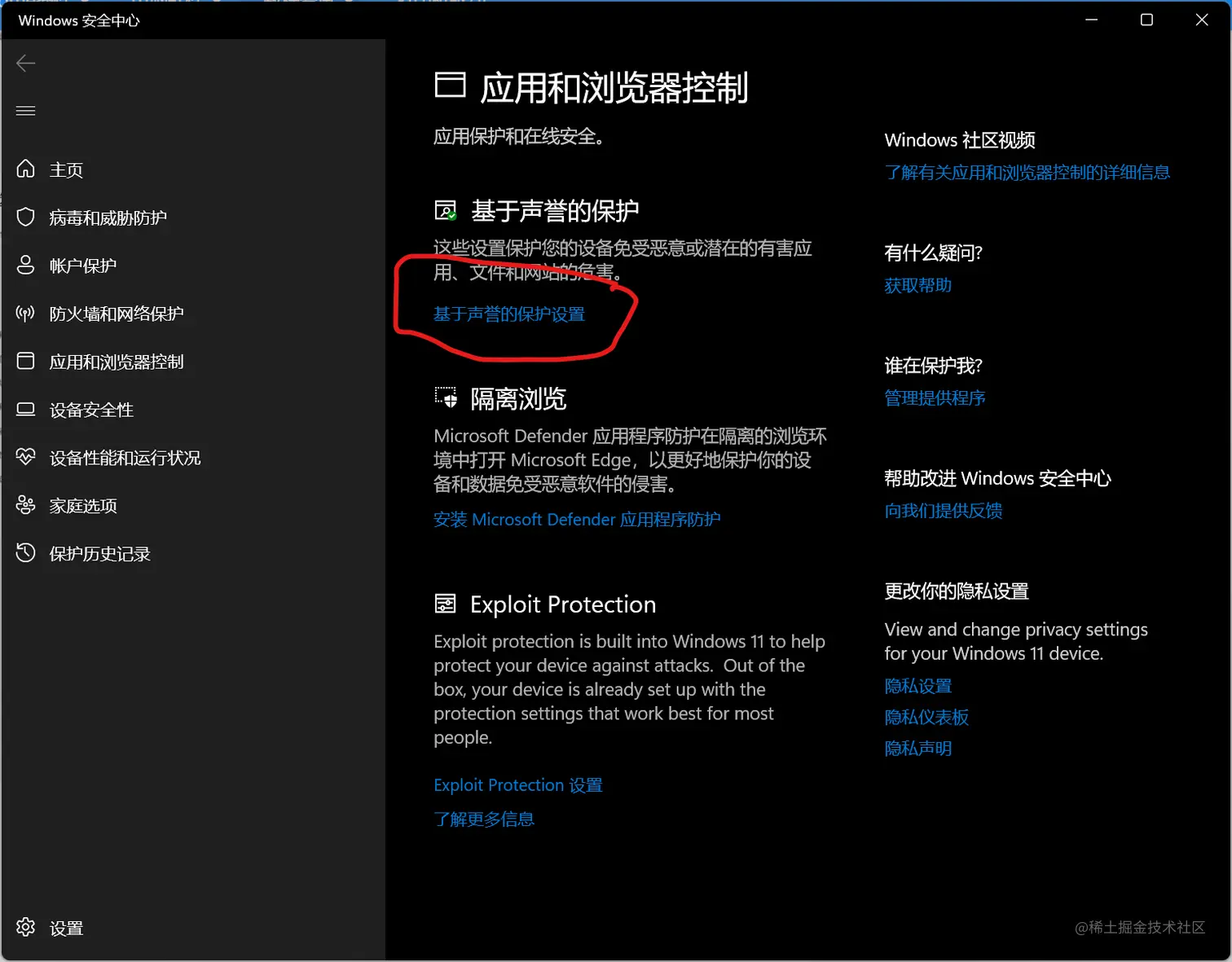Click the clock icon for 保护历史记录

point(26,553)
